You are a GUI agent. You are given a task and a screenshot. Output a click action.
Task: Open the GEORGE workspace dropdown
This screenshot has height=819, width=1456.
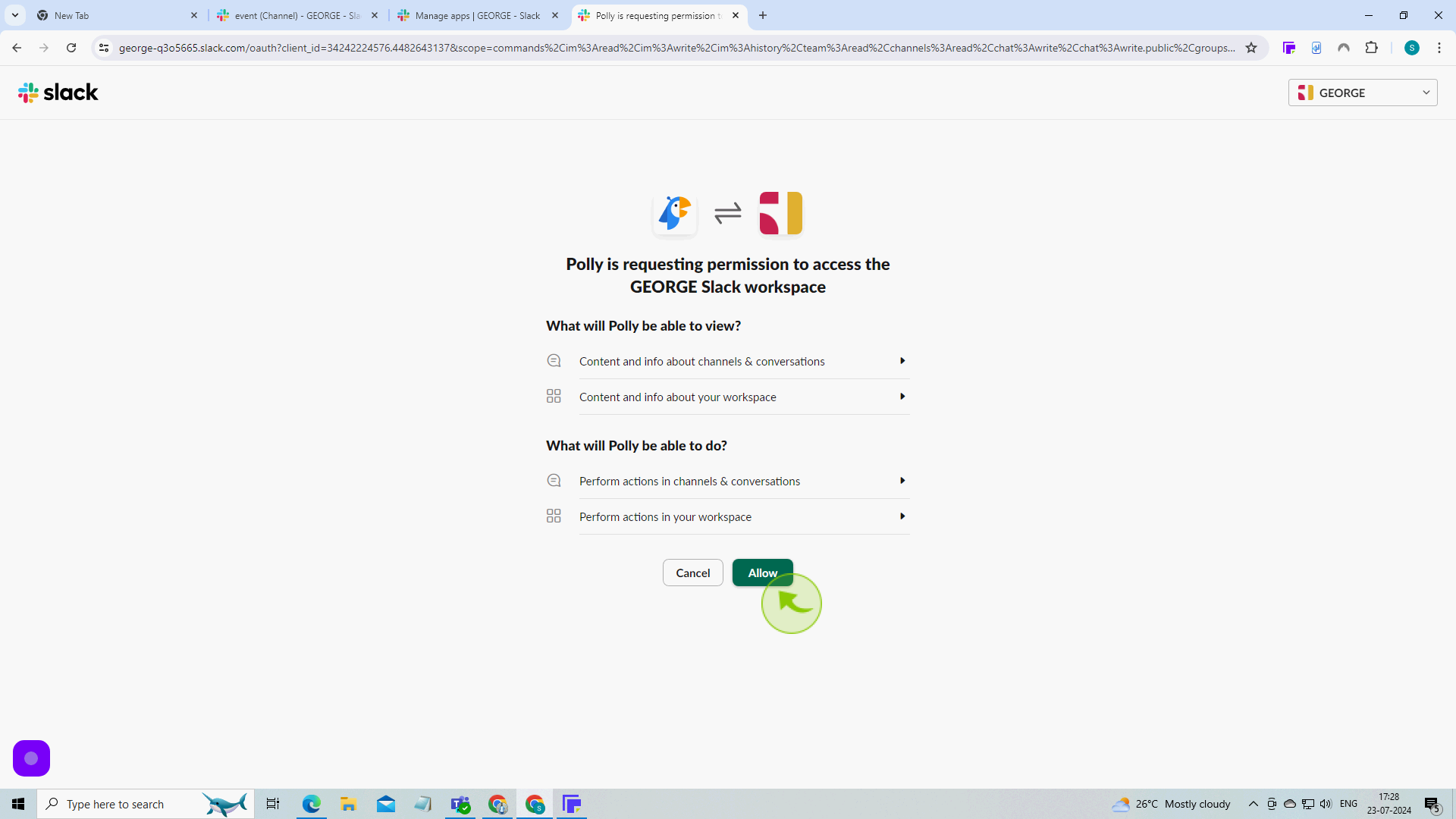pyautogui.click(x=1362, y=93)
